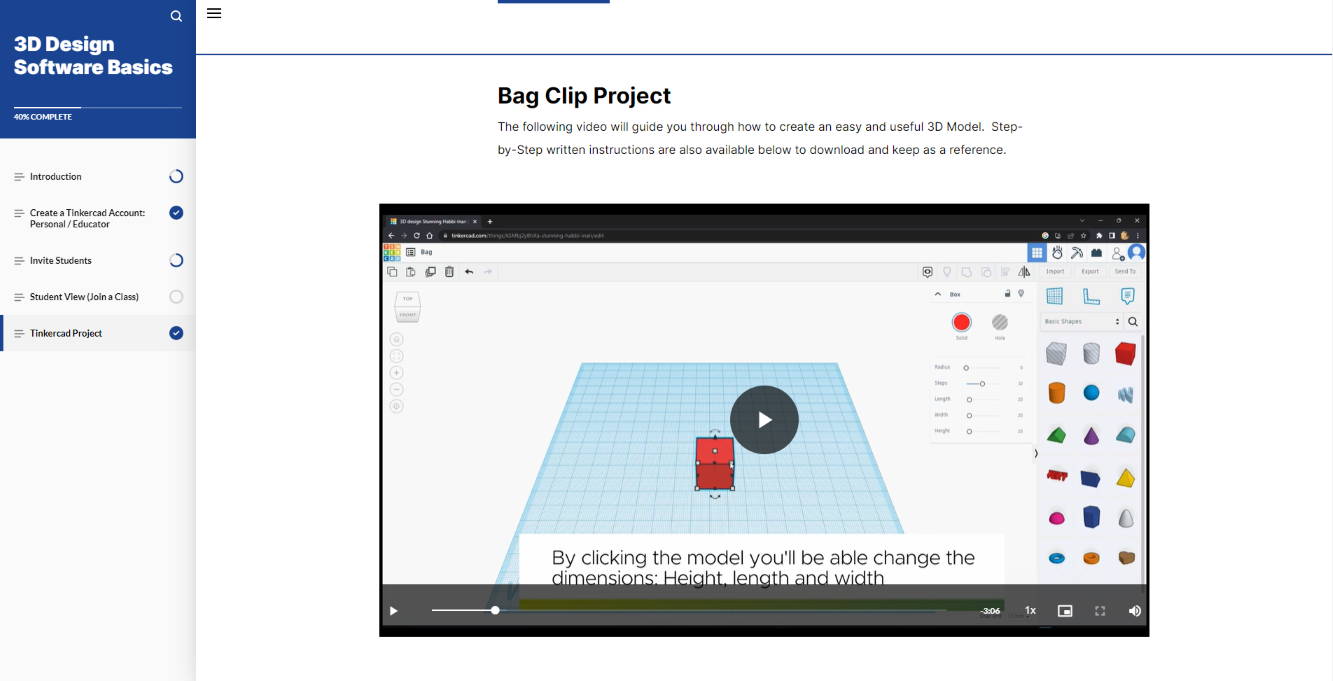Select the Tinkercad Project lesson
Screen dimensions: 1333x681
click(98, 333)
